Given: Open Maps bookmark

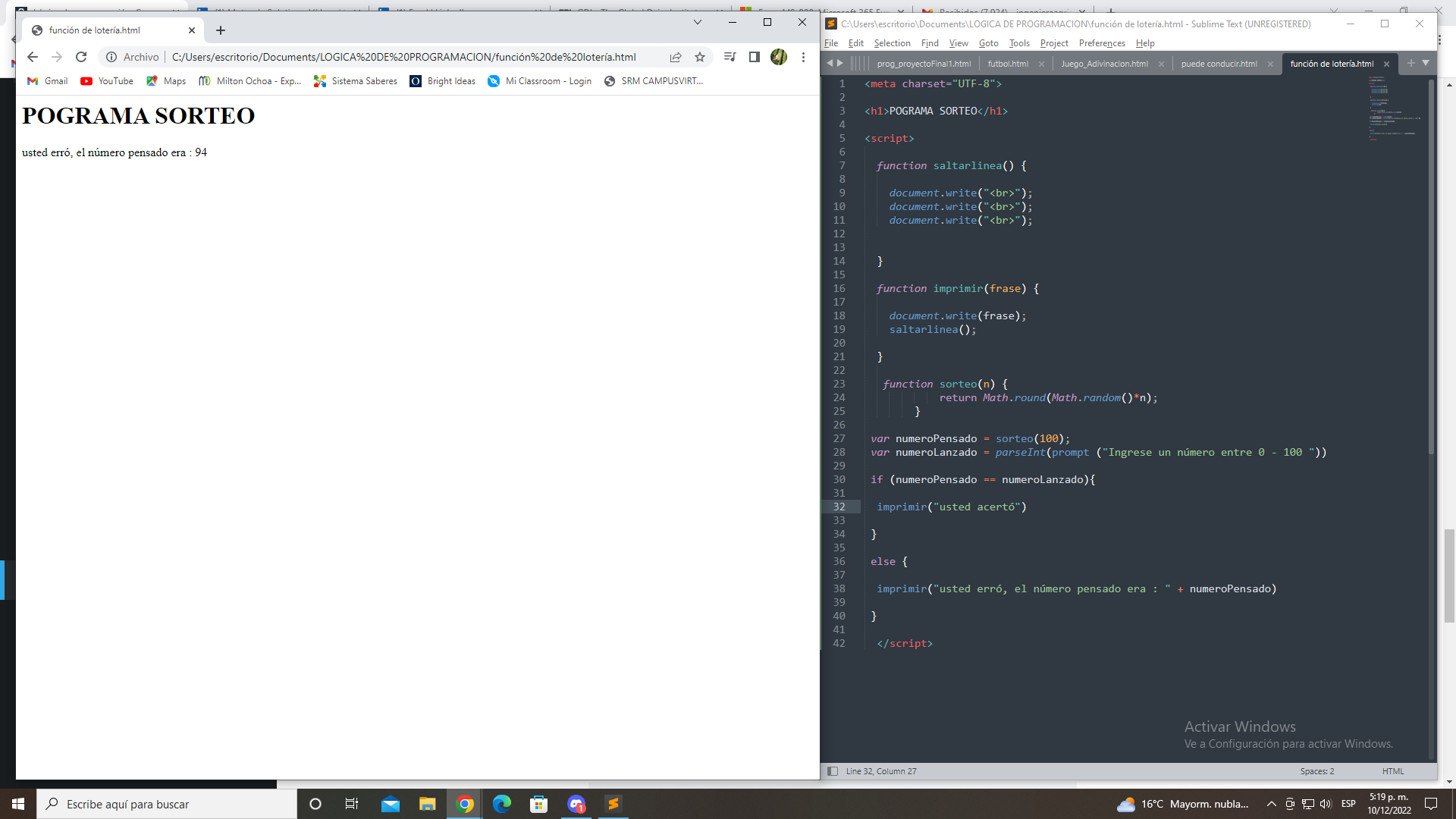Looking at the screenshot, I should tap(165, 81).
